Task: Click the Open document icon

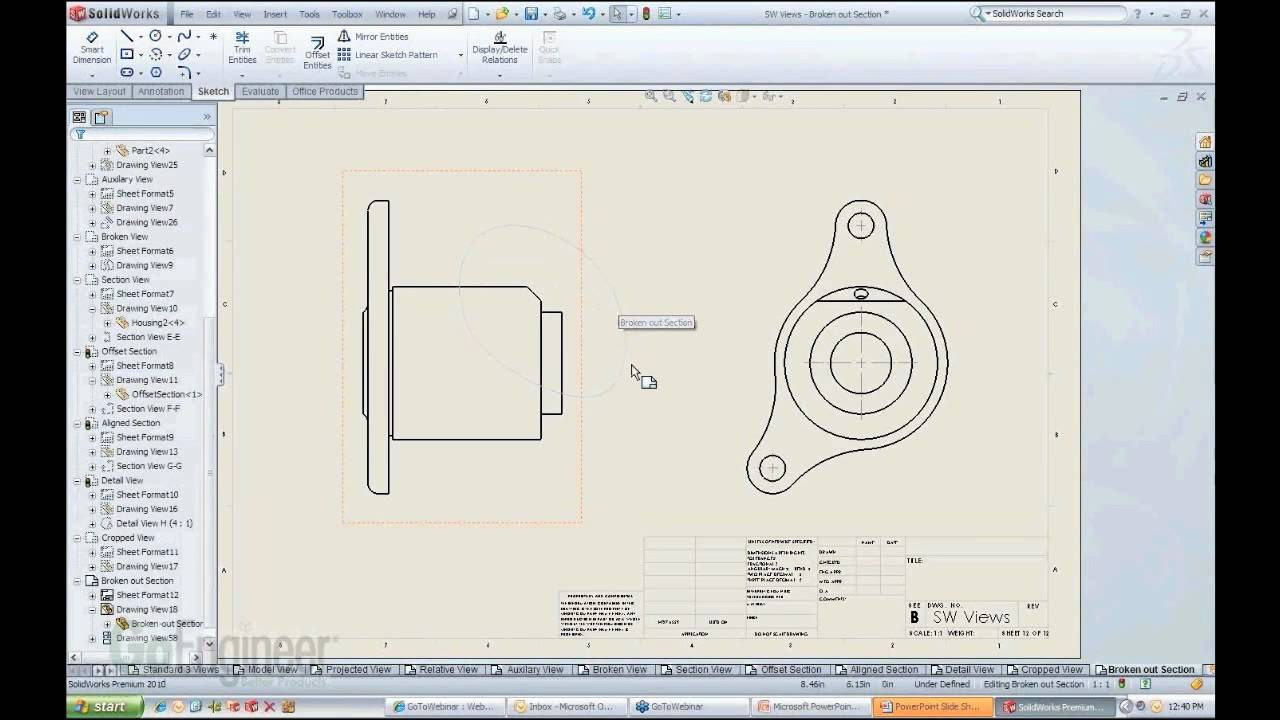Action: 502,14
